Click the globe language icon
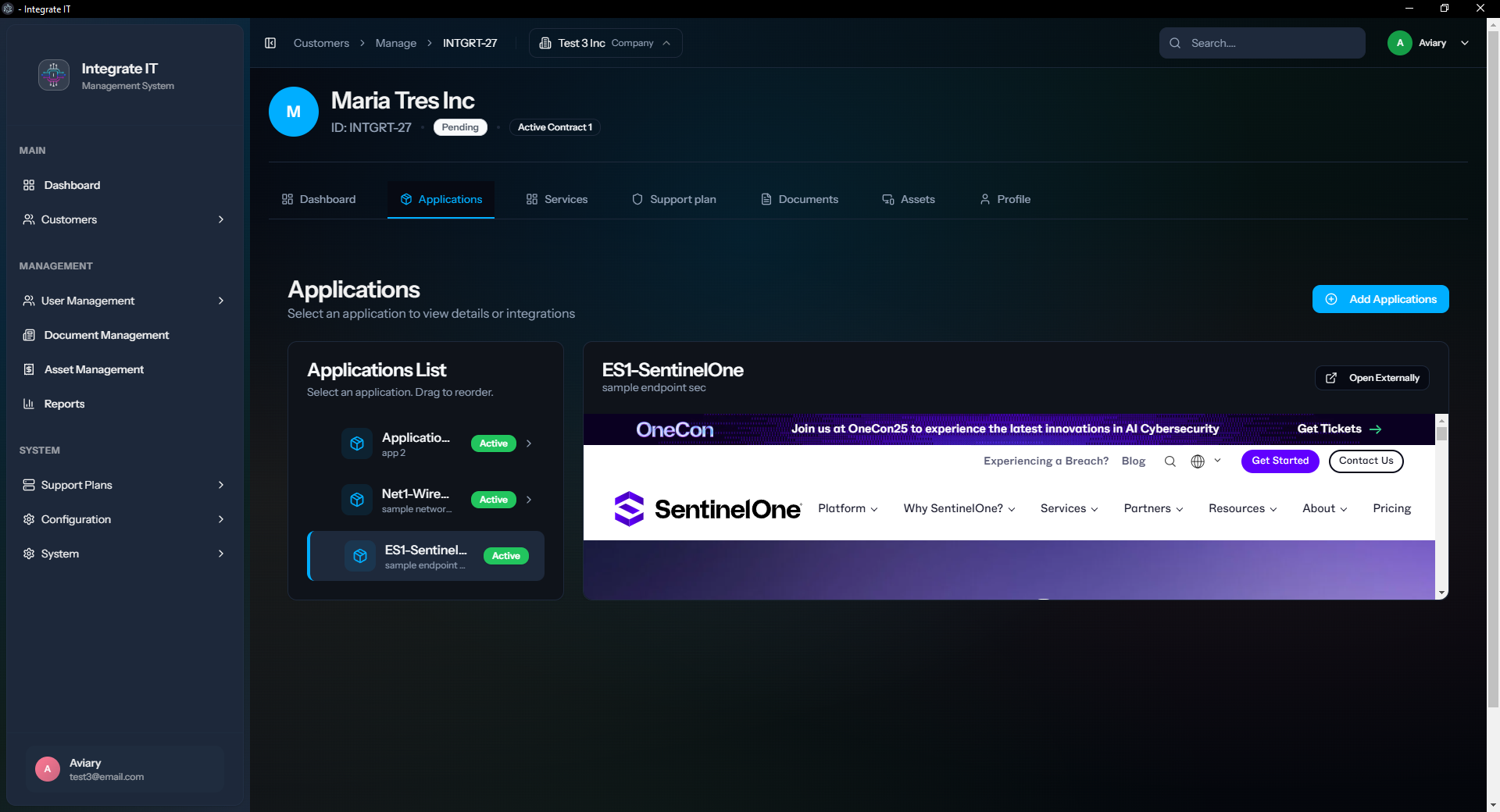1500x812 pixels. (x=1197, y=461)
